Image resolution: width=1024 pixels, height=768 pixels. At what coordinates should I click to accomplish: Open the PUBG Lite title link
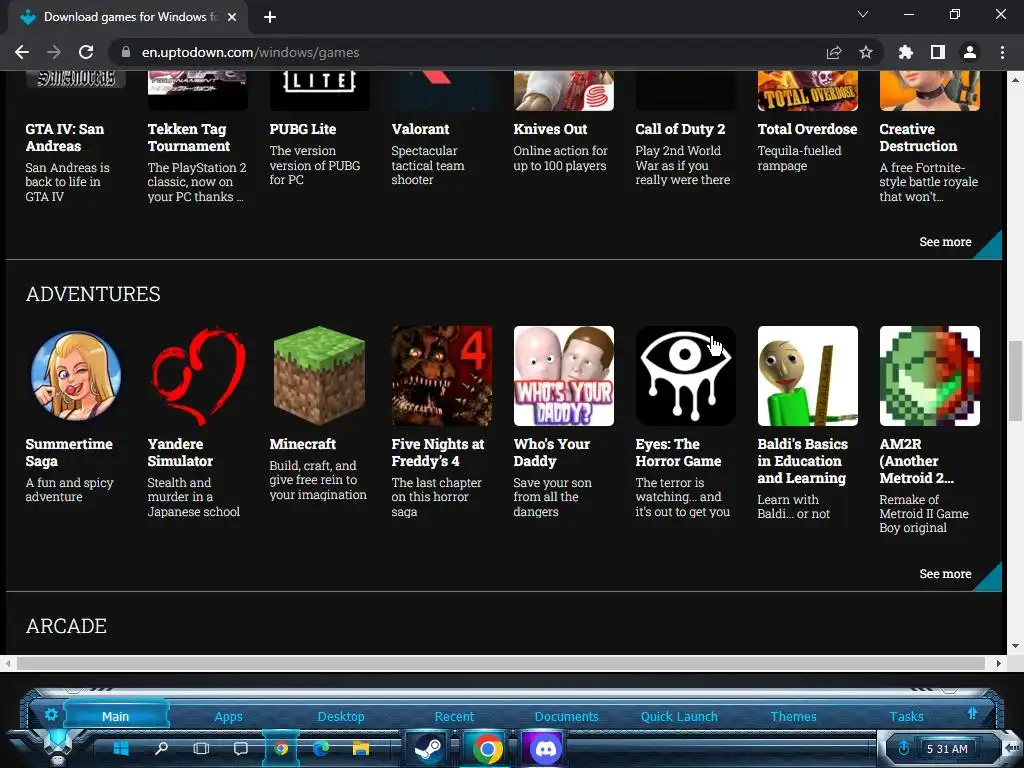click(302, 129)
